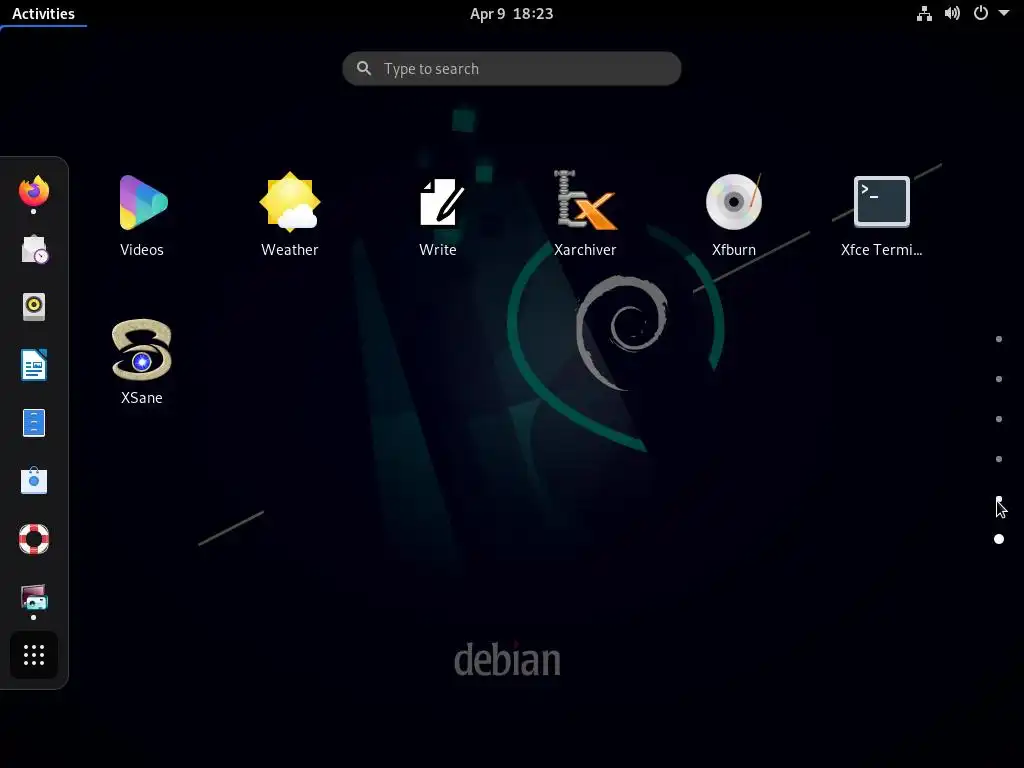Click the Activities button
The width and height of the screenshot is (1024, 768).
(43, 14)
